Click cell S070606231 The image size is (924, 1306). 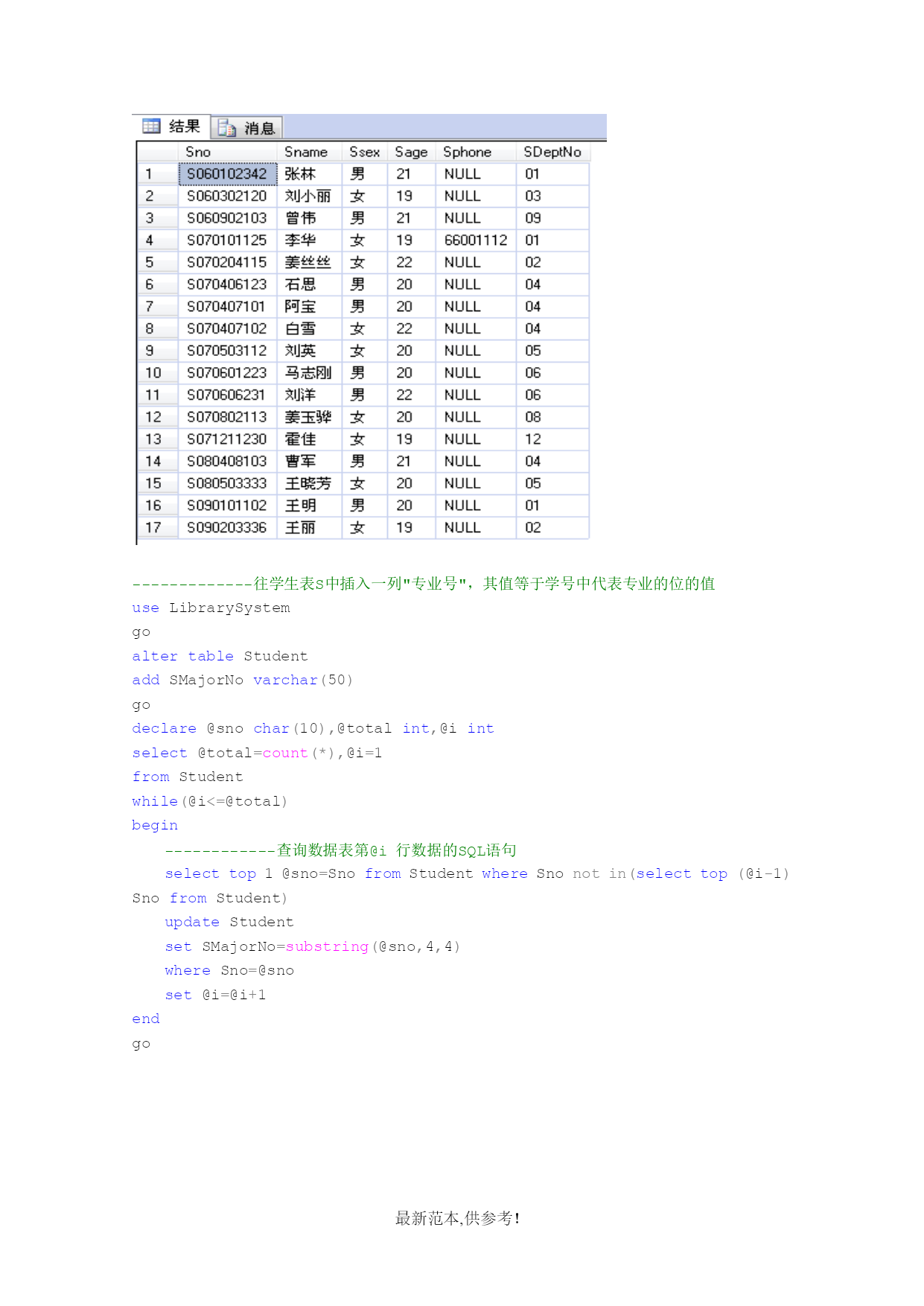(x=228, y=395)
